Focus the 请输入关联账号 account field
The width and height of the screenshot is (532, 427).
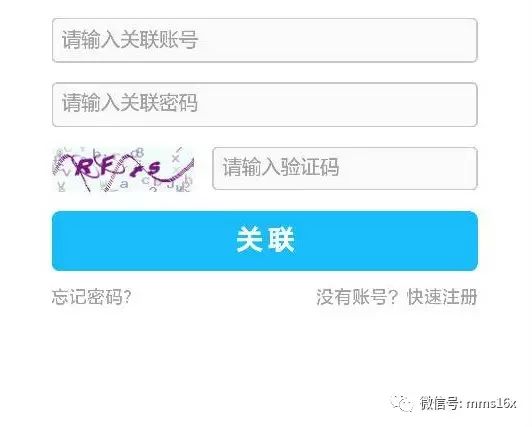[265, 40]
